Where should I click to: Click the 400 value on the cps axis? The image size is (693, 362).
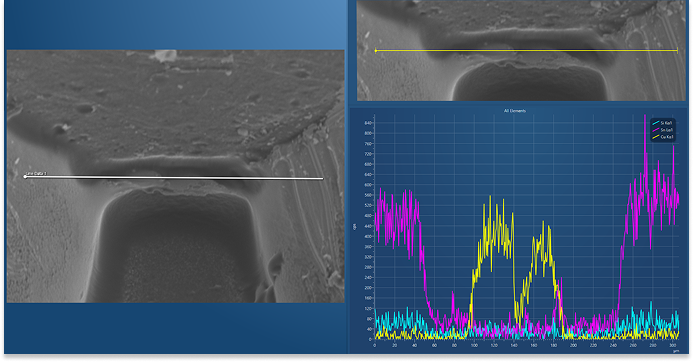pos(368,236)
